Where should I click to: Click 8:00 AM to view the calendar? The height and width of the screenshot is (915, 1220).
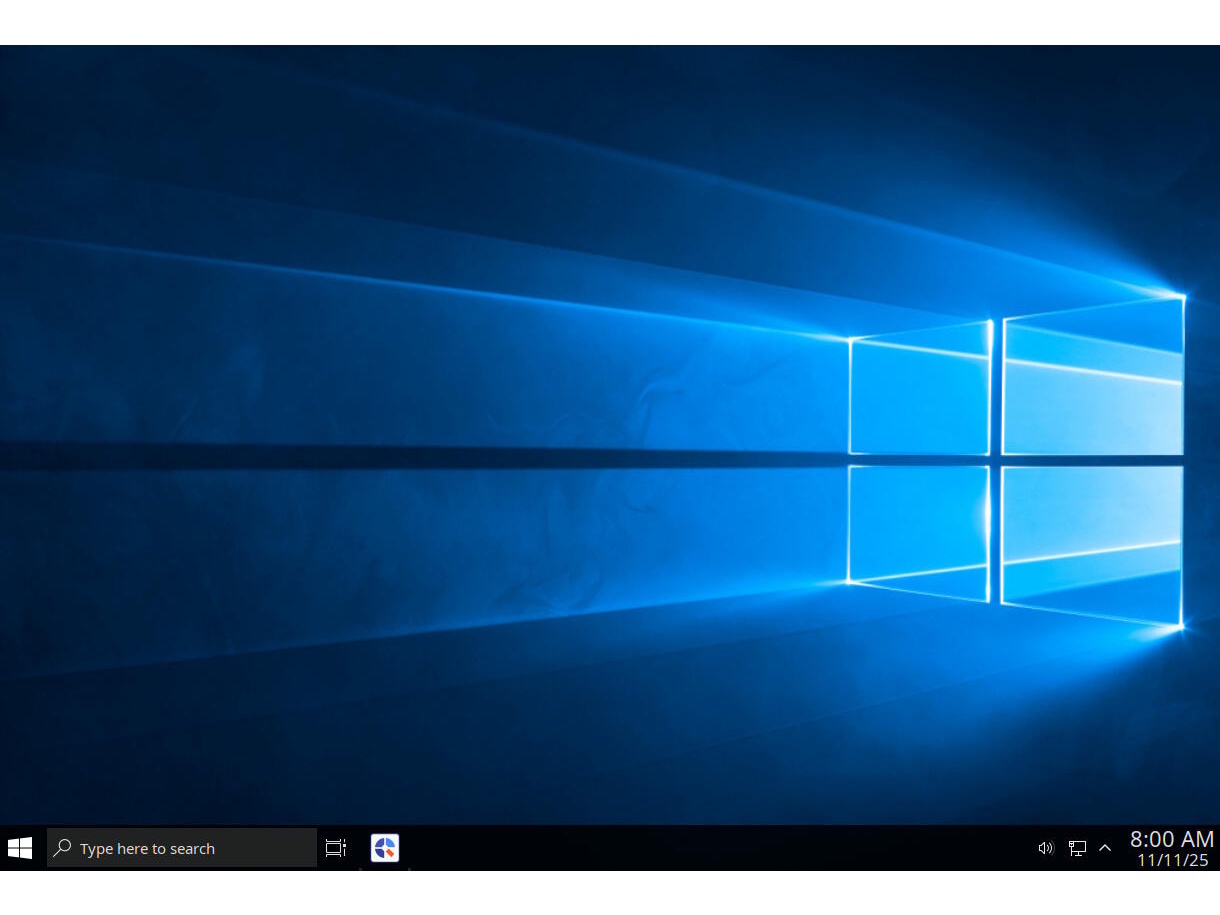(x=1171, y=839)
